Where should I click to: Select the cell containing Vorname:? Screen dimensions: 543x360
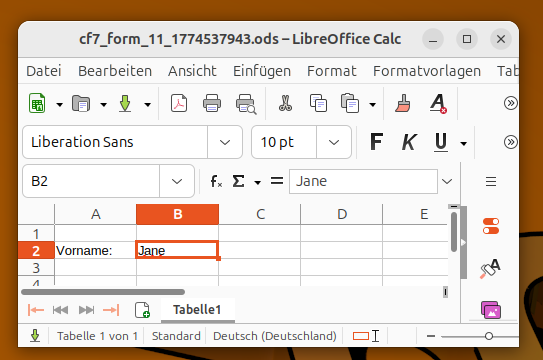[96, 250]
